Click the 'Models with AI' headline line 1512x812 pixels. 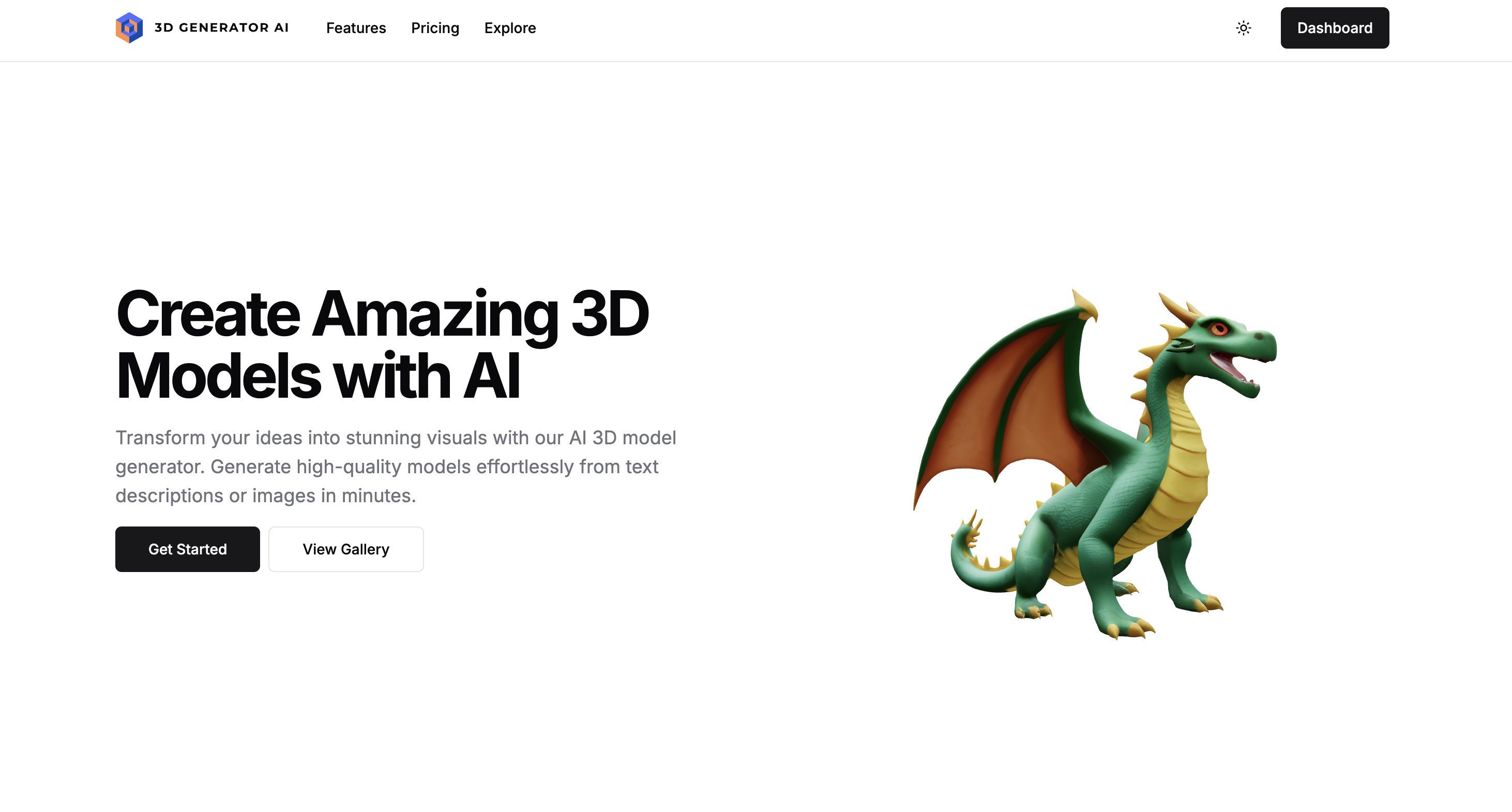[317, 376]
